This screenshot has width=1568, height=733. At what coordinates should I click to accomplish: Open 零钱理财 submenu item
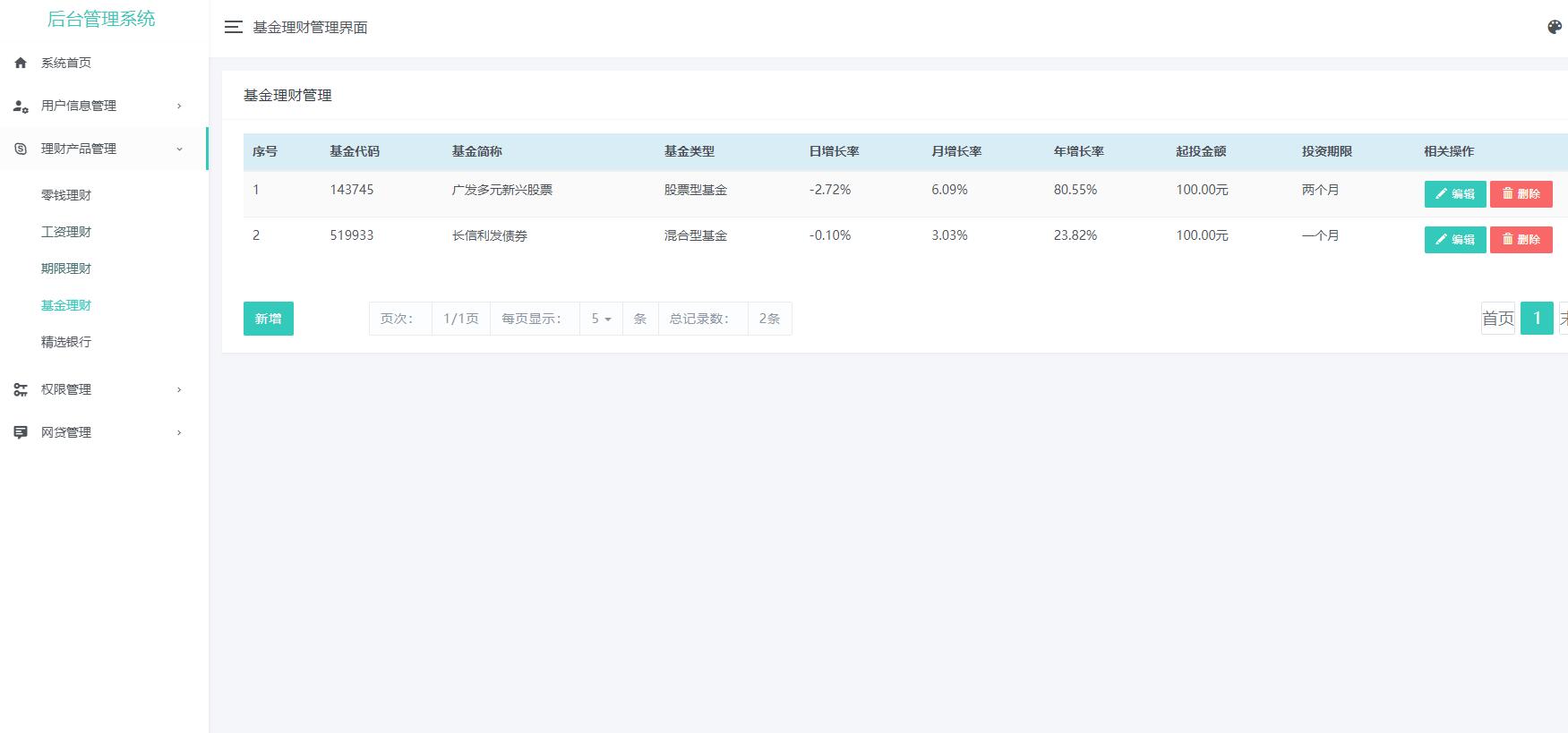point(66,195)
